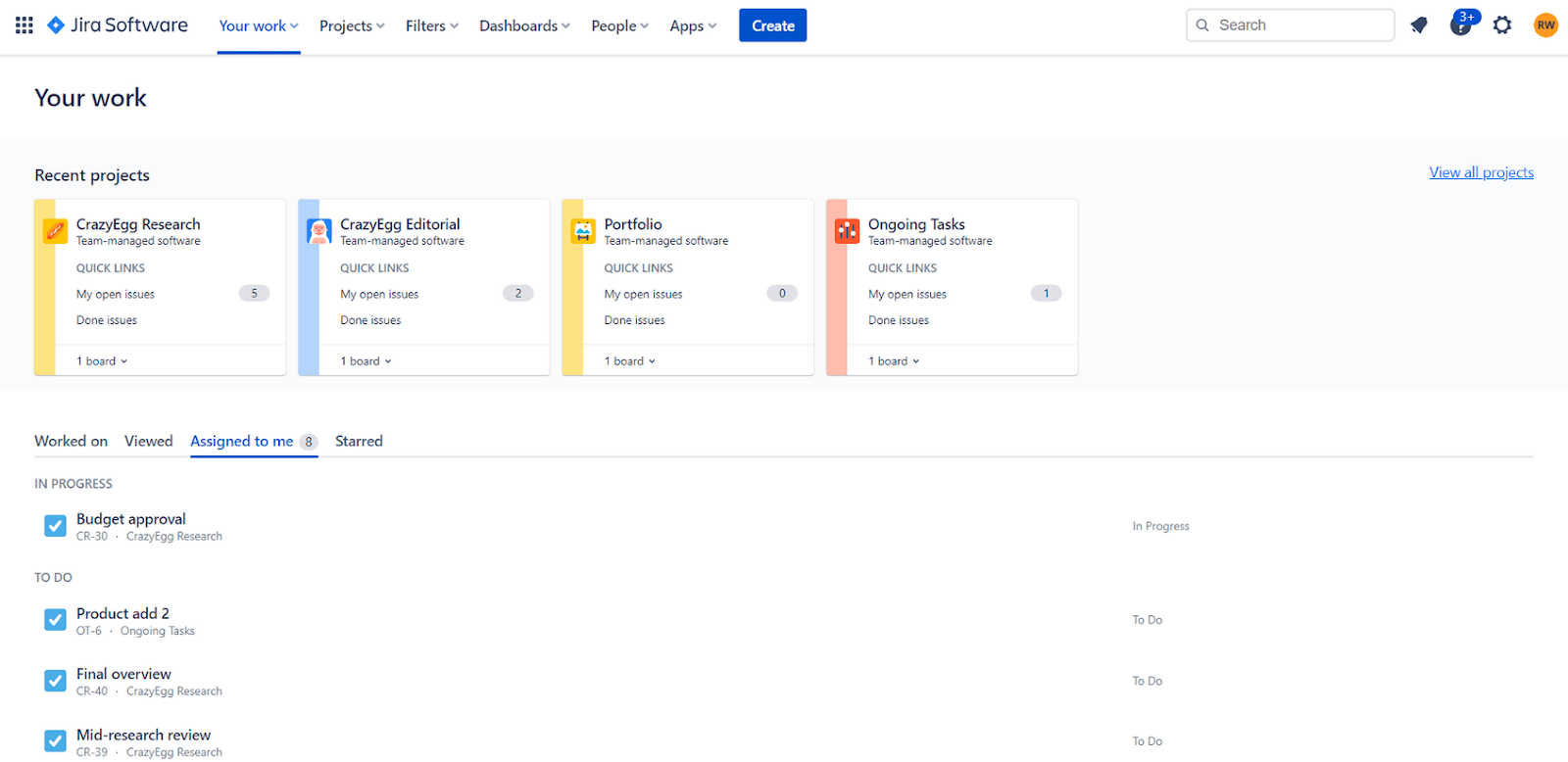Click the To Do status of Final overview
1568x762 pixels.
coord(1148,681)
